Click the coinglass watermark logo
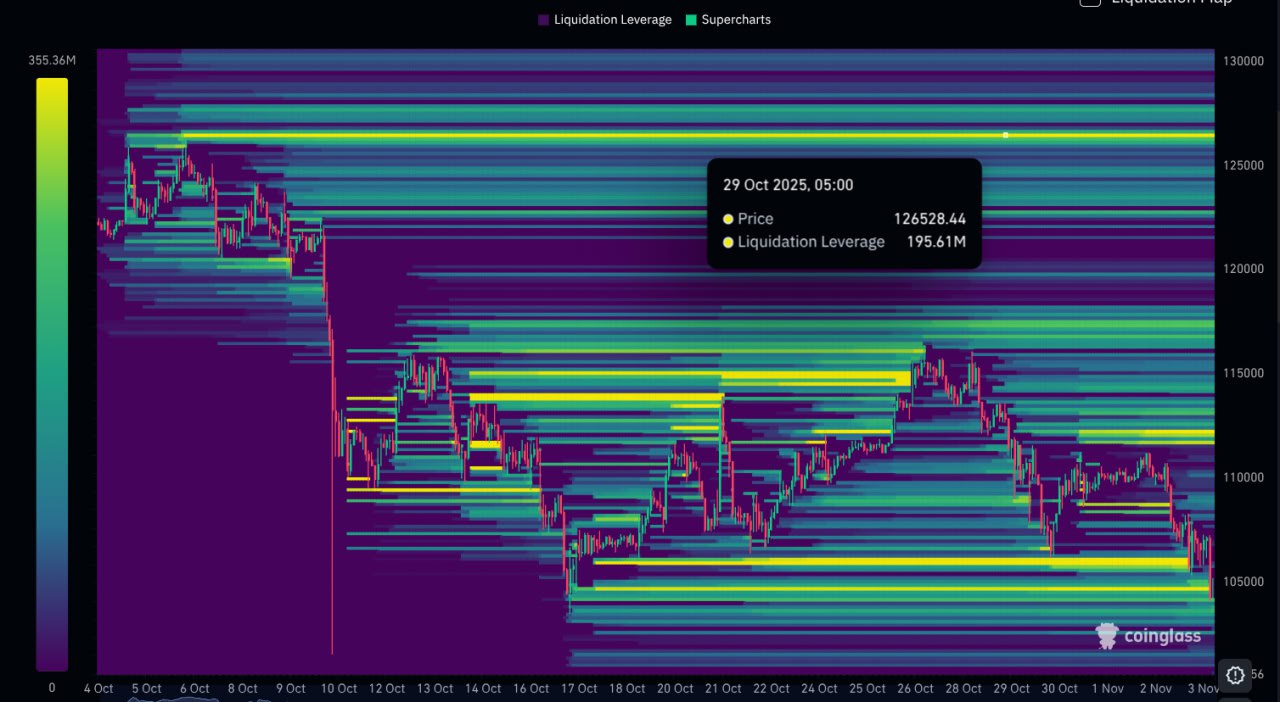The height and width of the screenshot is (702, 1280). (x=1148, y=636)
